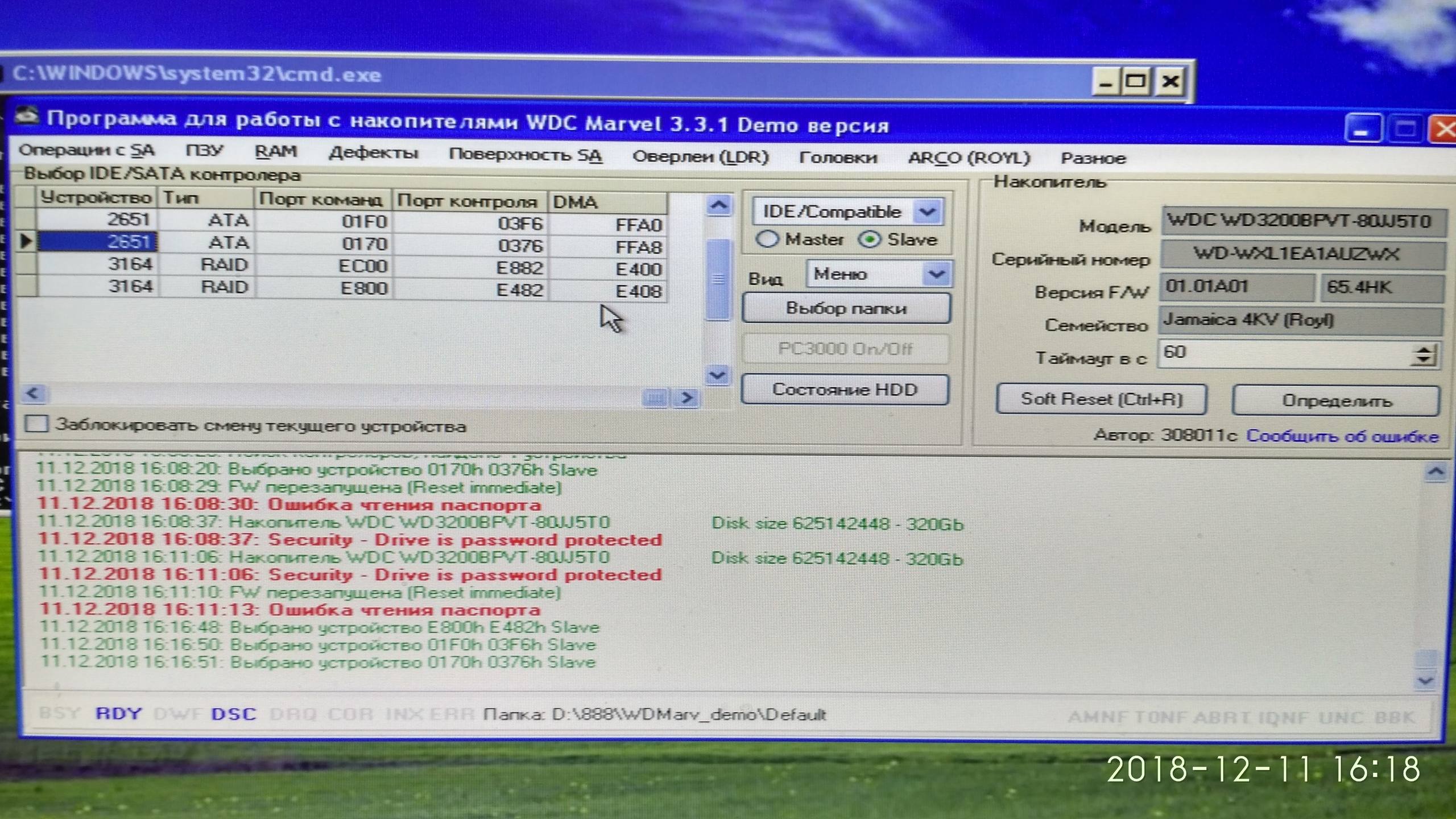This screenshot has width=1456, height=819.
Task: Open the 'Головки' menu
Action: (838, 158)
